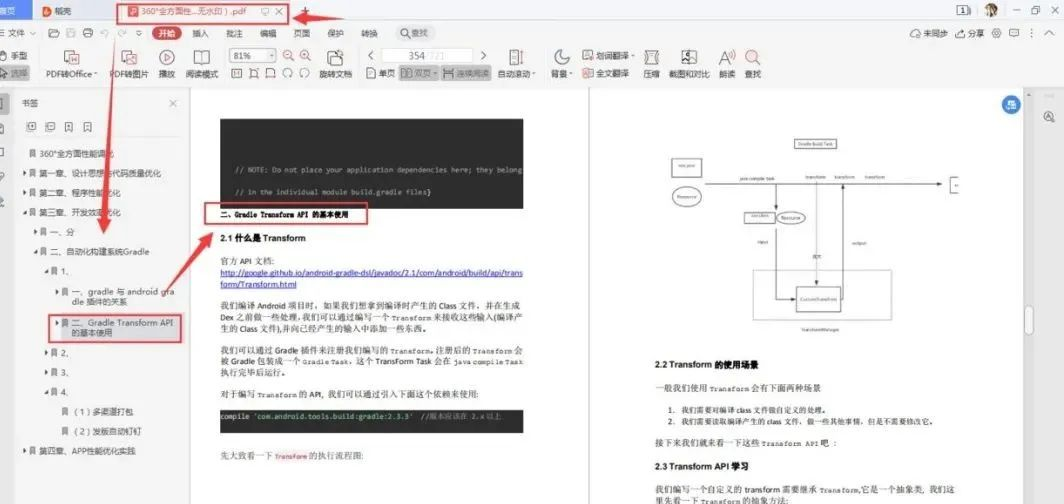Image resolution: width=1064 pixels, height=504 pixels.
Task: Collapse the ribbon with top-right chevron
Action: [1049, 33]
